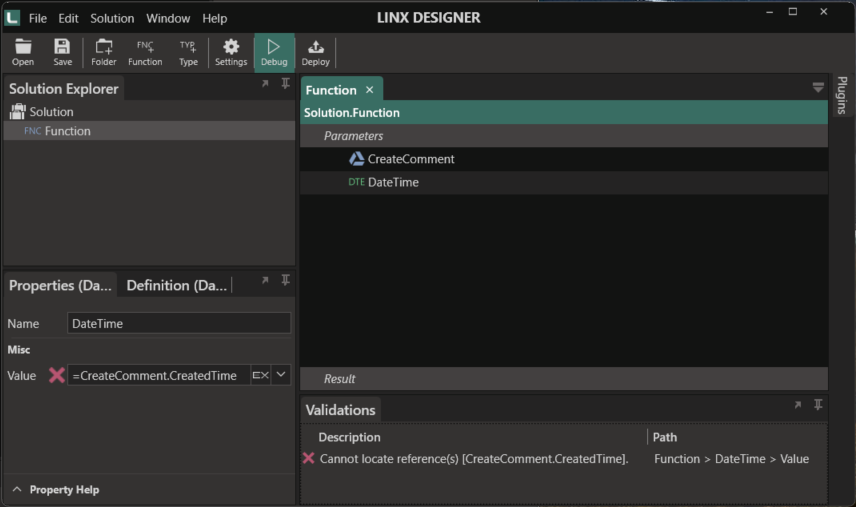Pin the Properties panel
Screen dimensions: 856x507
(285, 280)
